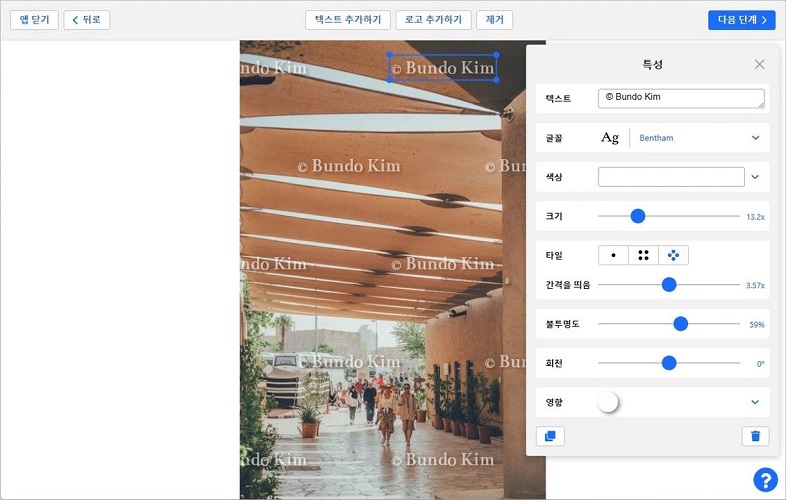Click the Ag font preview

(x=610, y=137)
